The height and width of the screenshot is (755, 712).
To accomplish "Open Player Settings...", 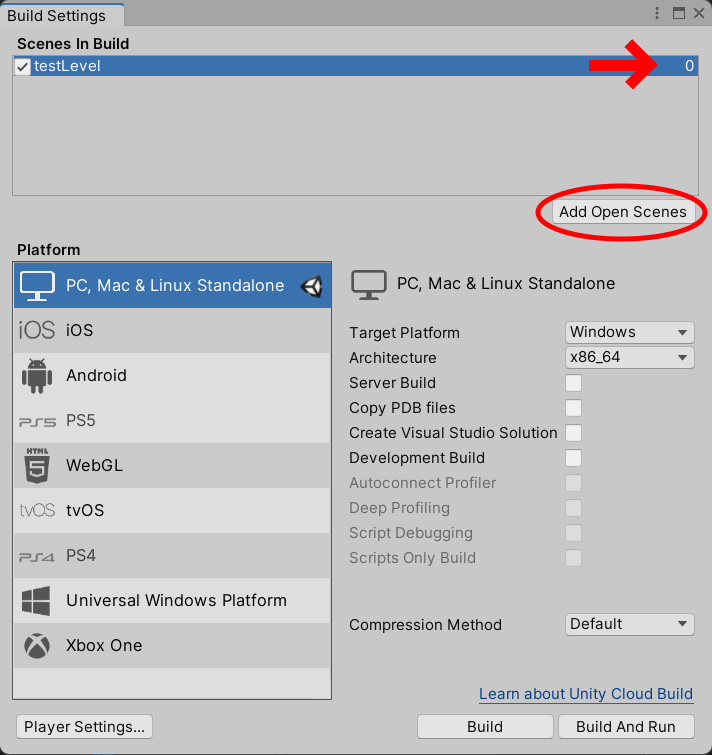I will 84,727.
